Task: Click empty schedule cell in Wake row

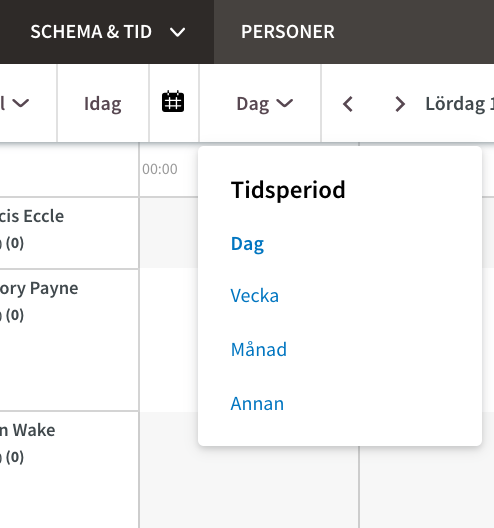Action: [x=249, y=485]
